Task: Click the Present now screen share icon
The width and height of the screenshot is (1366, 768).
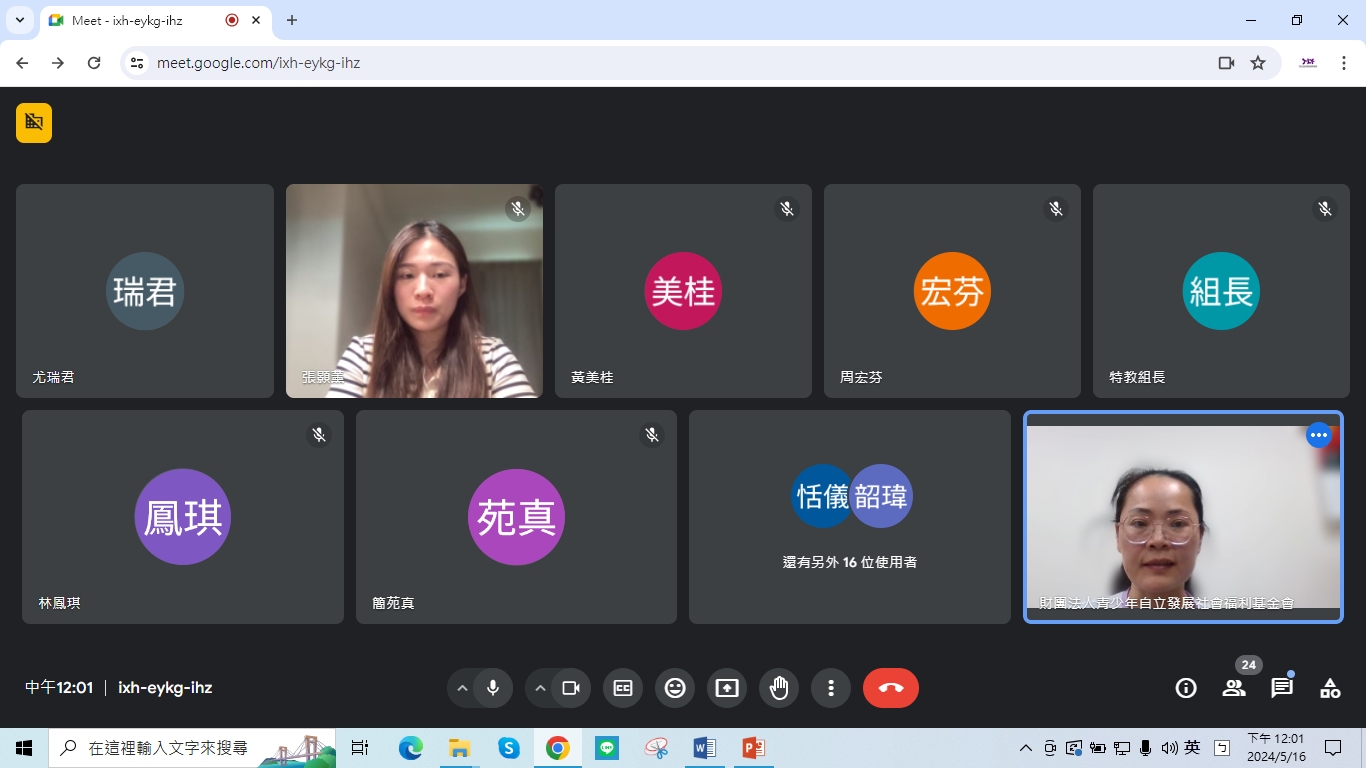Action: pos(727,688)
